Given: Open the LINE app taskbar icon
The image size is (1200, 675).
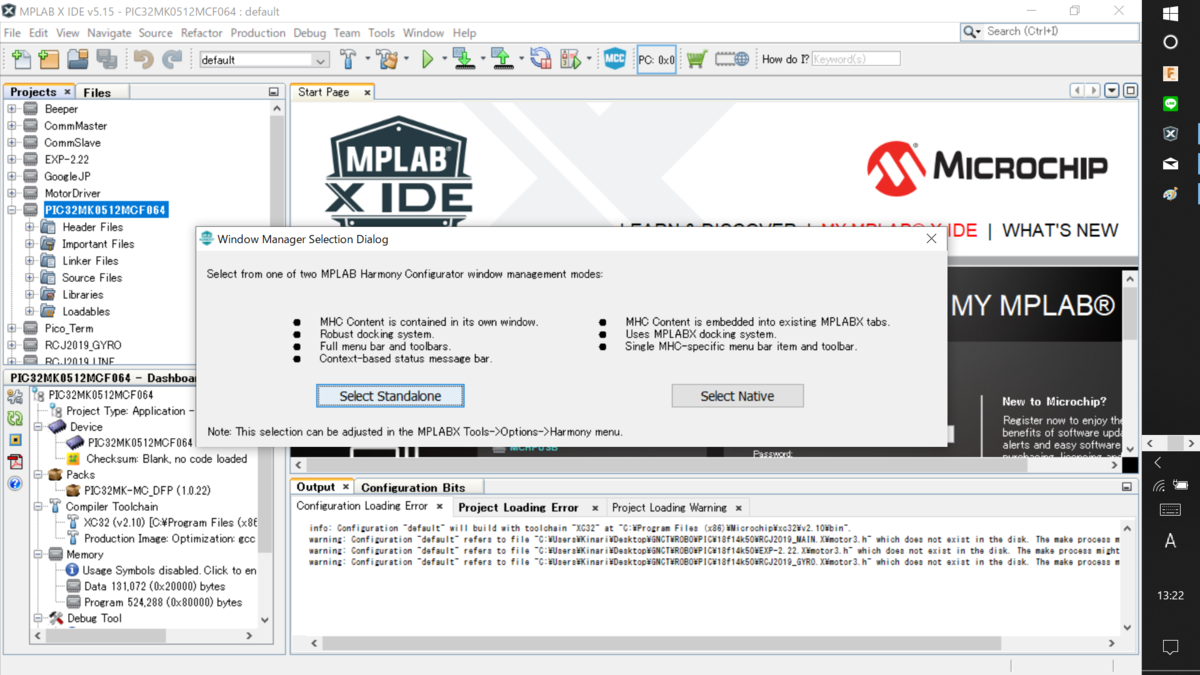Looking at the screenshot, I should point(1171,104).
